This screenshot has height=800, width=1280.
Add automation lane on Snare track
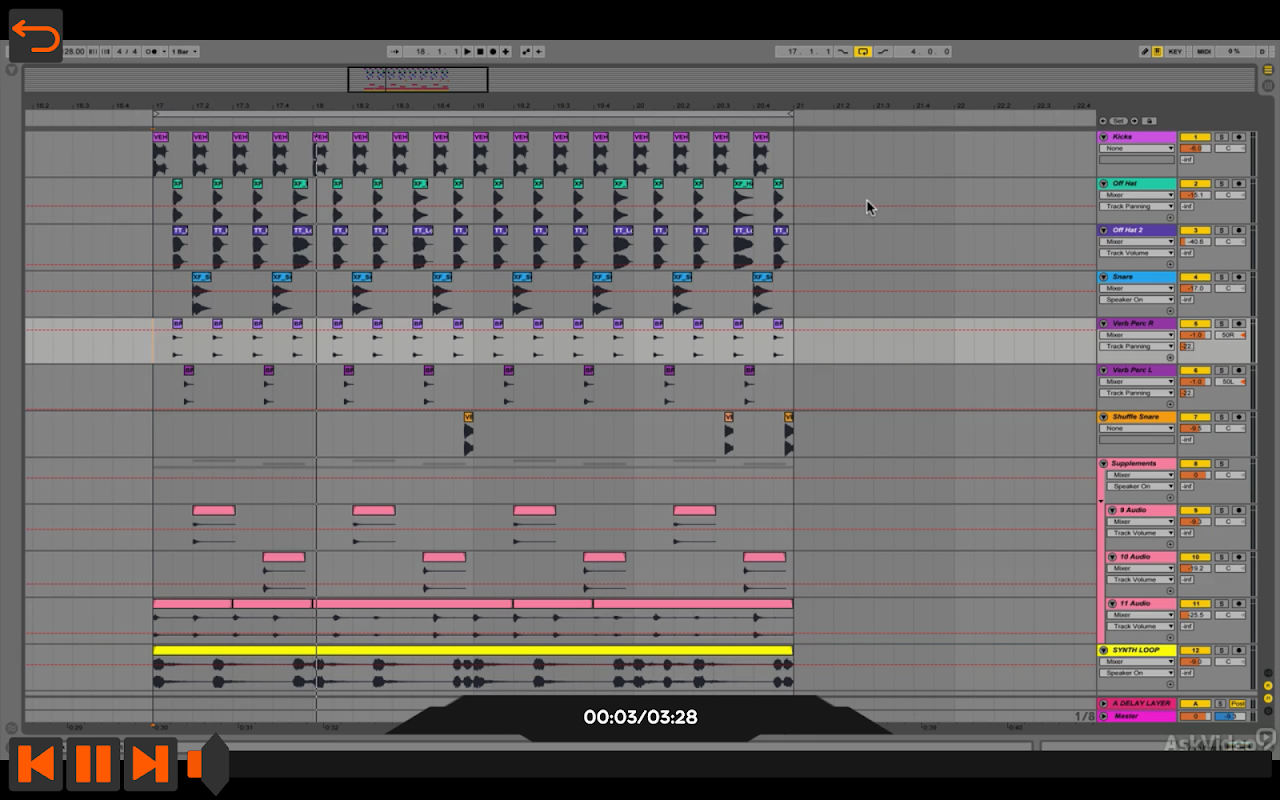click(x=1170, y=310)
